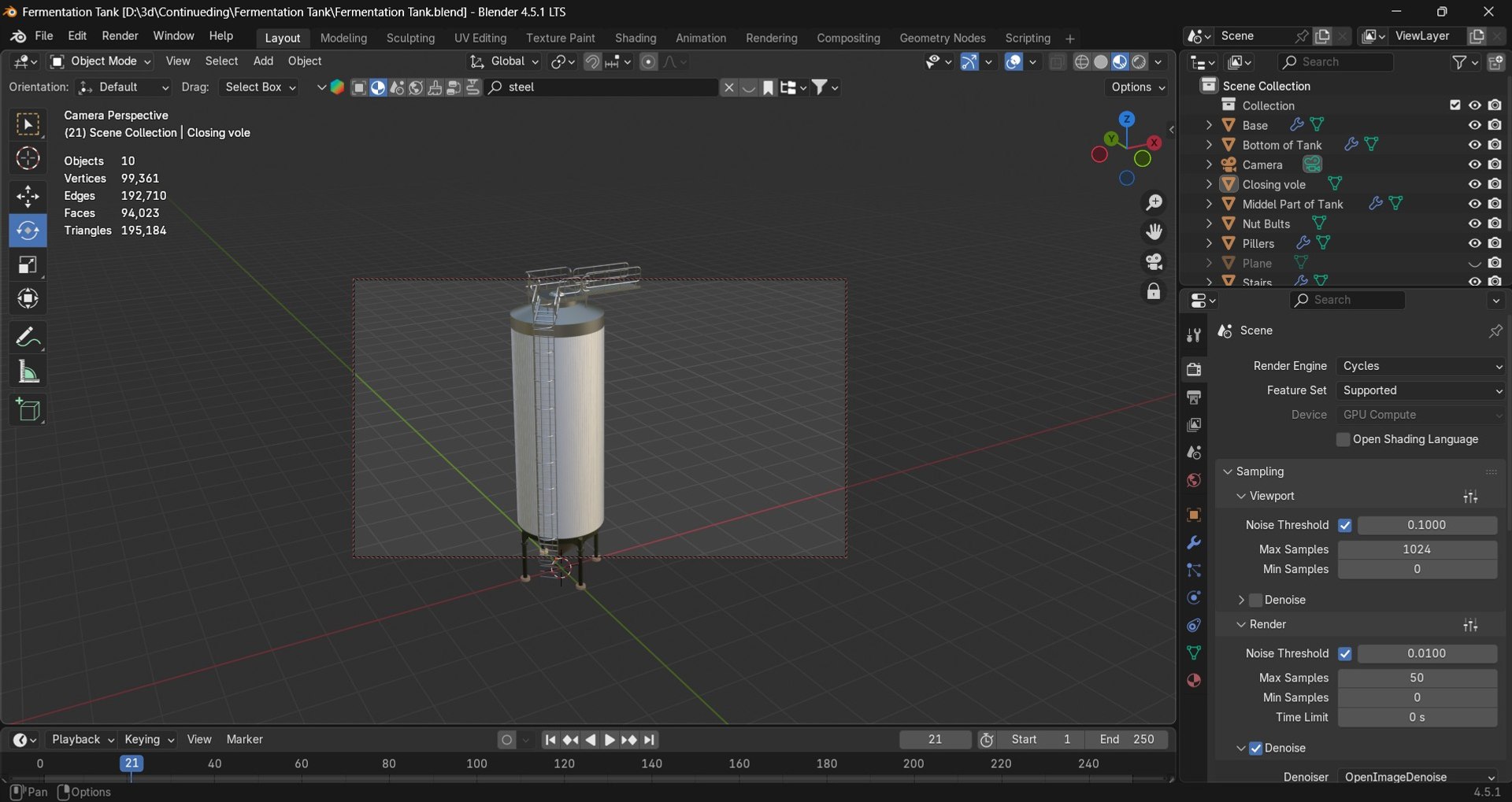
Task: Open the Material properties tab
Action: 1194,681
